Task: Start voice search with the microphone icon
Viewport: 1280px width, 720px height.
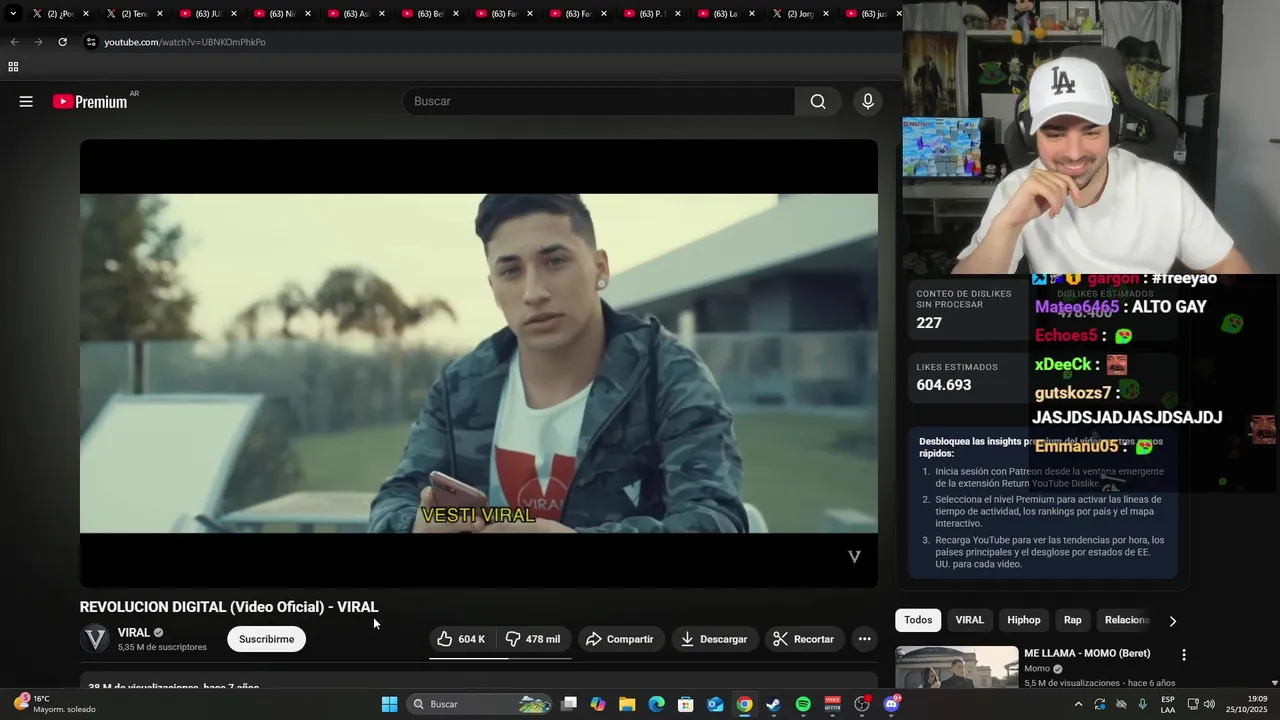Action: 867,101
